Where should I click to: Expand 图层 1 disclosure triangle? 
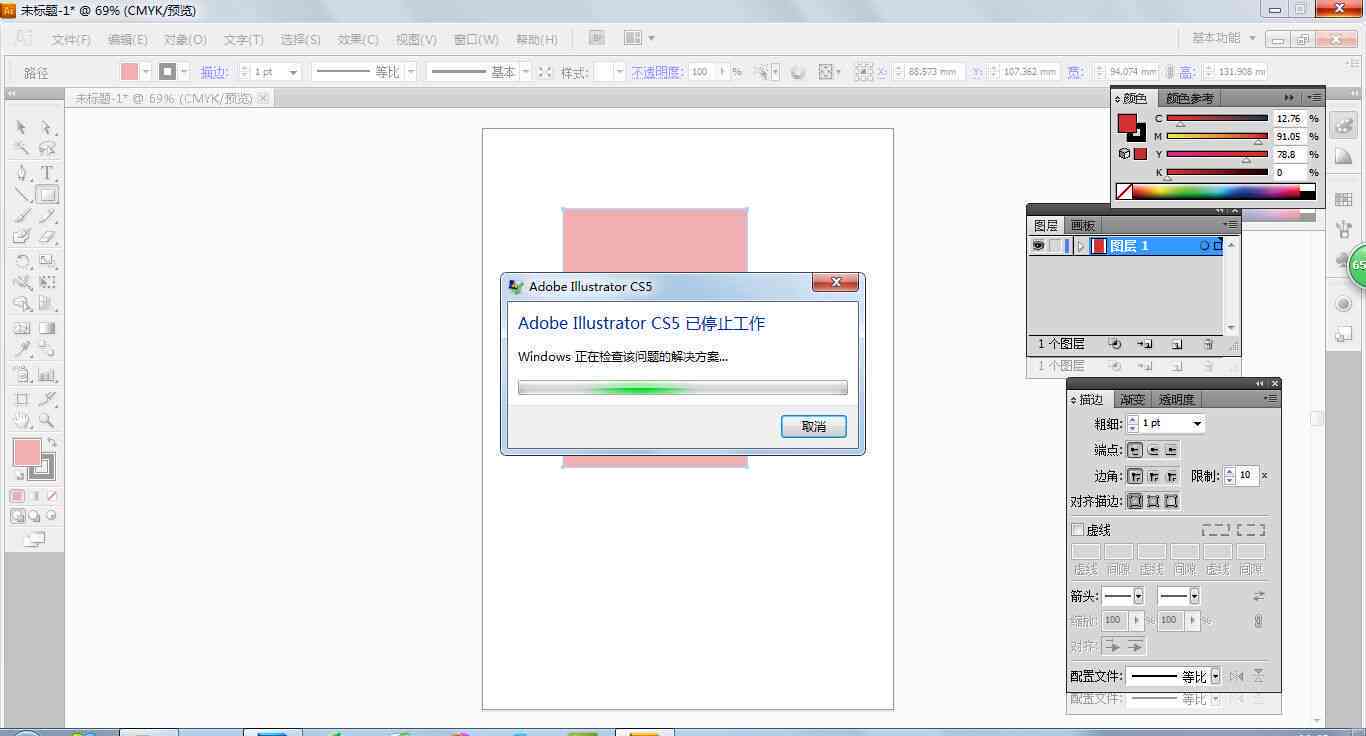tap(1081, 246)
